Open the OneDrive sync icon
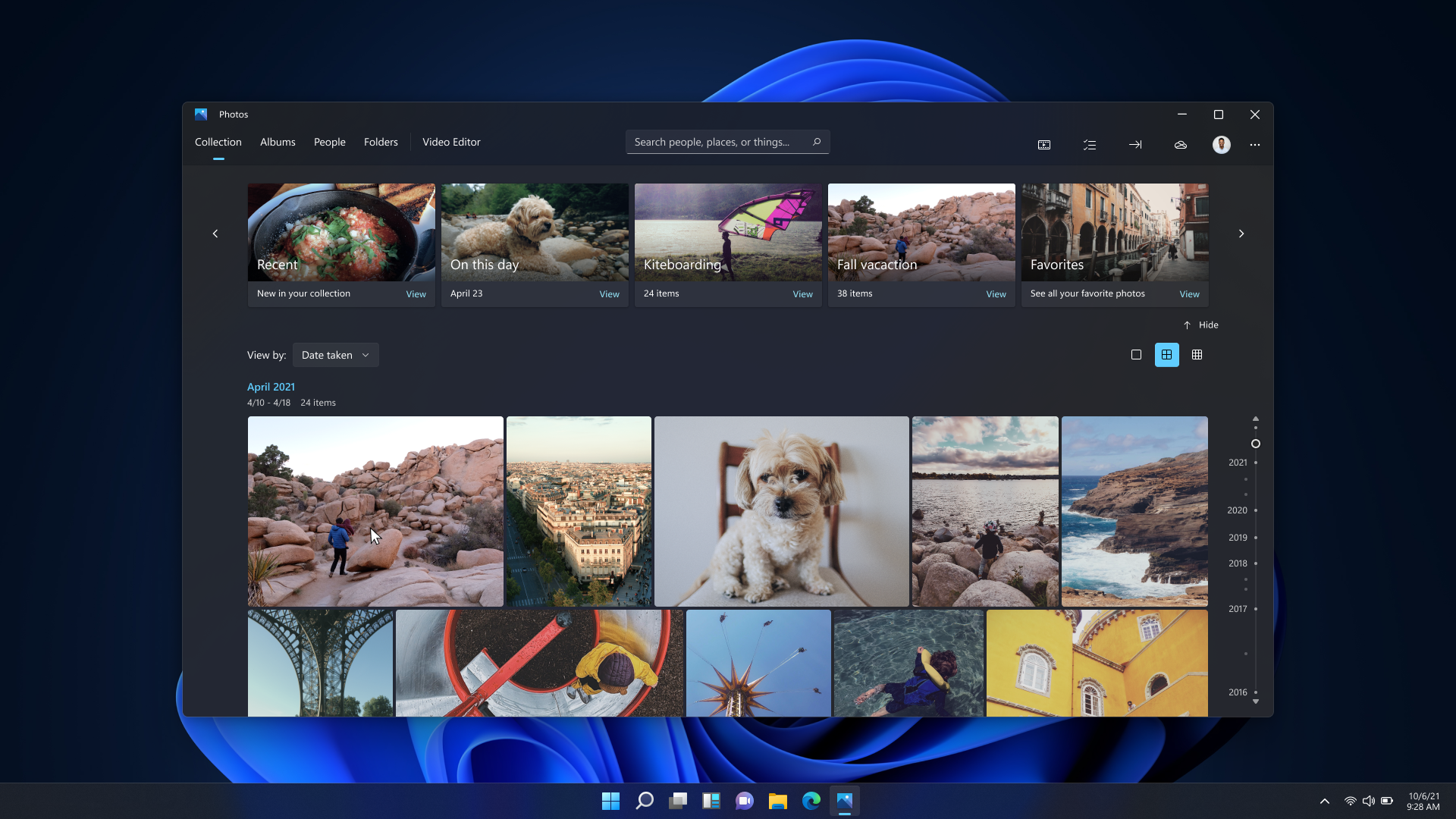The height and width of the screenshot is (819, 1456). point(1180,145)
